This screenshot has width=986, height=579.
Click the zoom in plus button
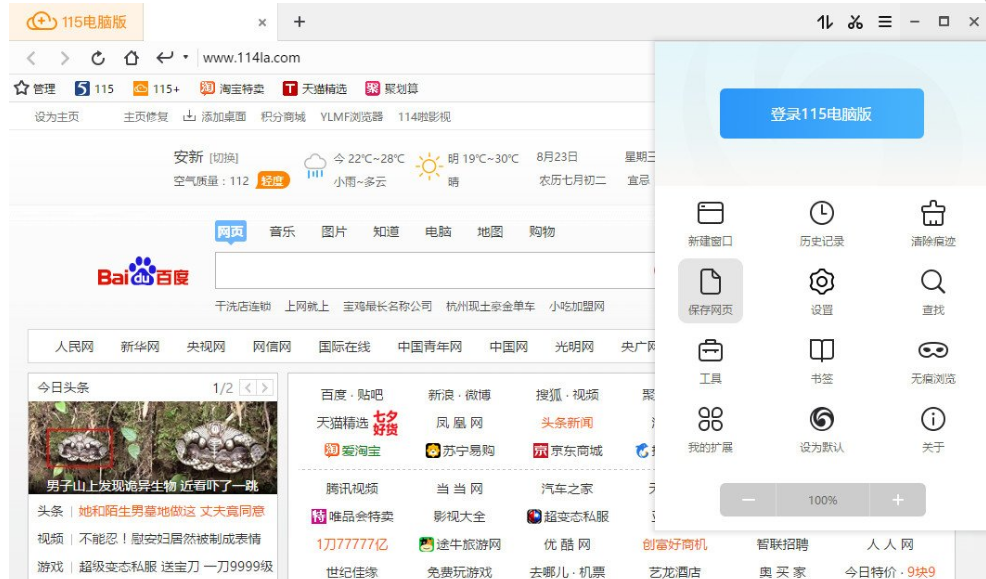897,500
